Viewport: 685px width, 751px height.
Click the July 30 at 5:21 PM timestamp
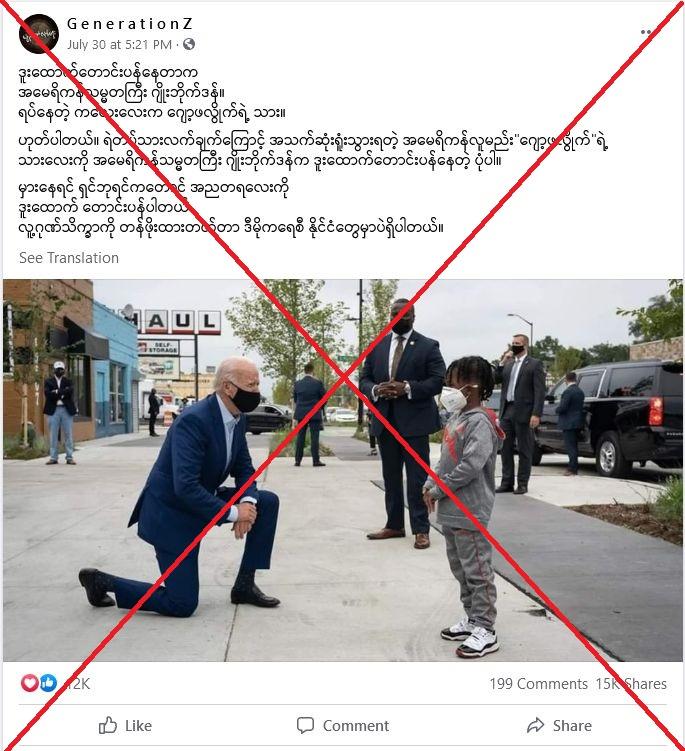pyautogui.click(x=119, y=45)
